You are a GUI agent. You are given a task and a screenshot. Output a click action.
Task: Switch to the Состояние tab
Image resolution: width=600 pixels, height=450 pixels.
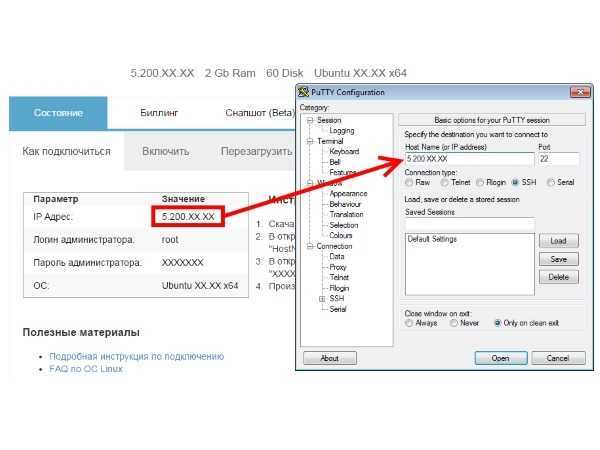pos(58,113)
